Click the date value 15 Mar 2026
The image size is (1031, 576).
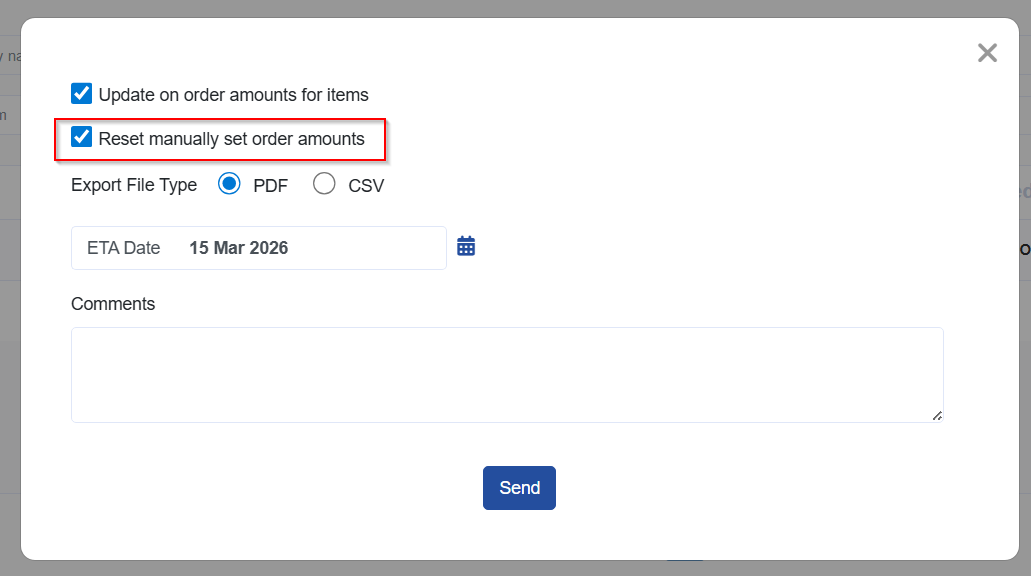[x=238, y=248]
